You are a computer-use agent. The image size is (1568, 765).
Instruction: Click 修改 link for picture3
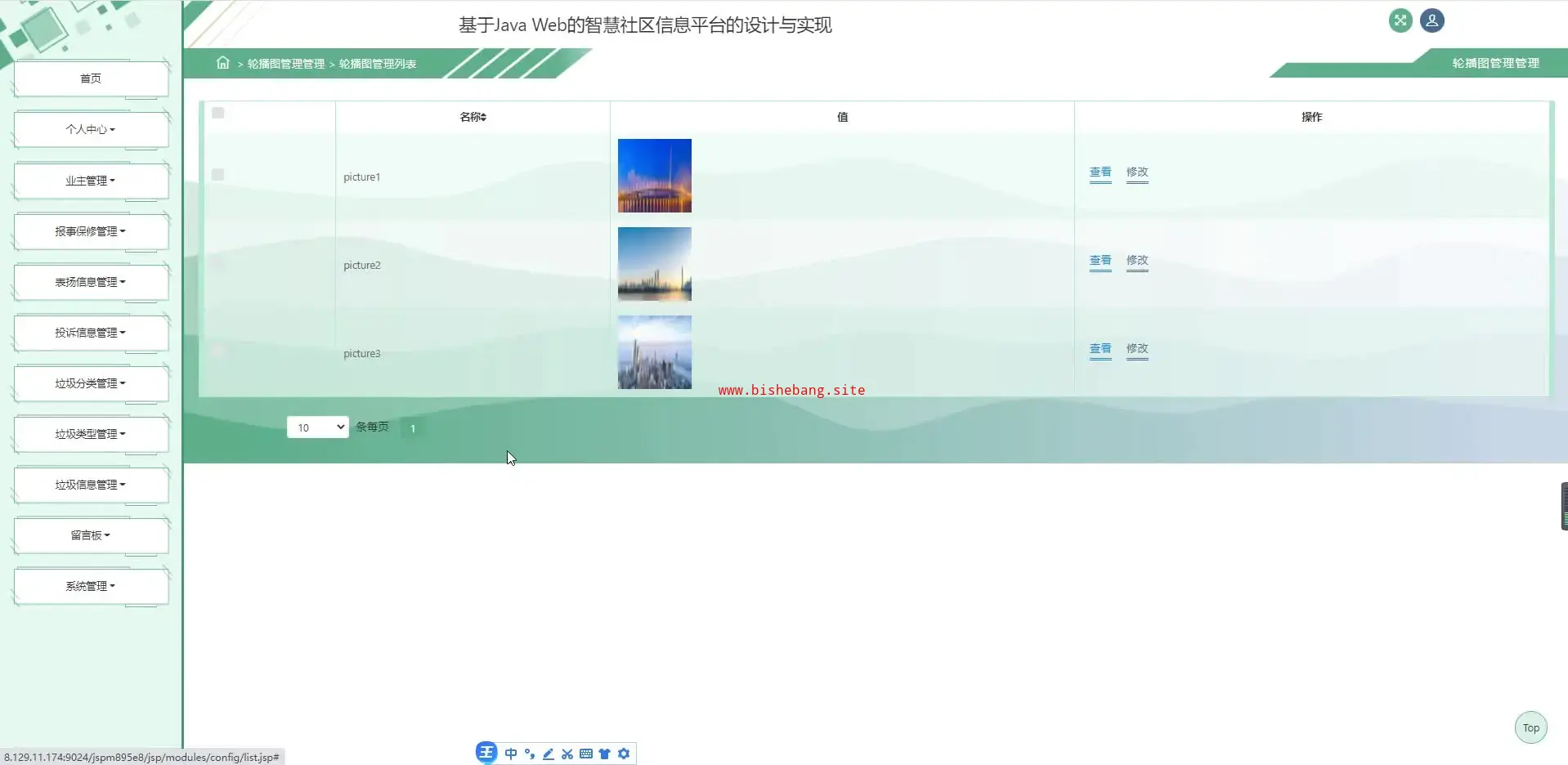[x=1137, y=349]
